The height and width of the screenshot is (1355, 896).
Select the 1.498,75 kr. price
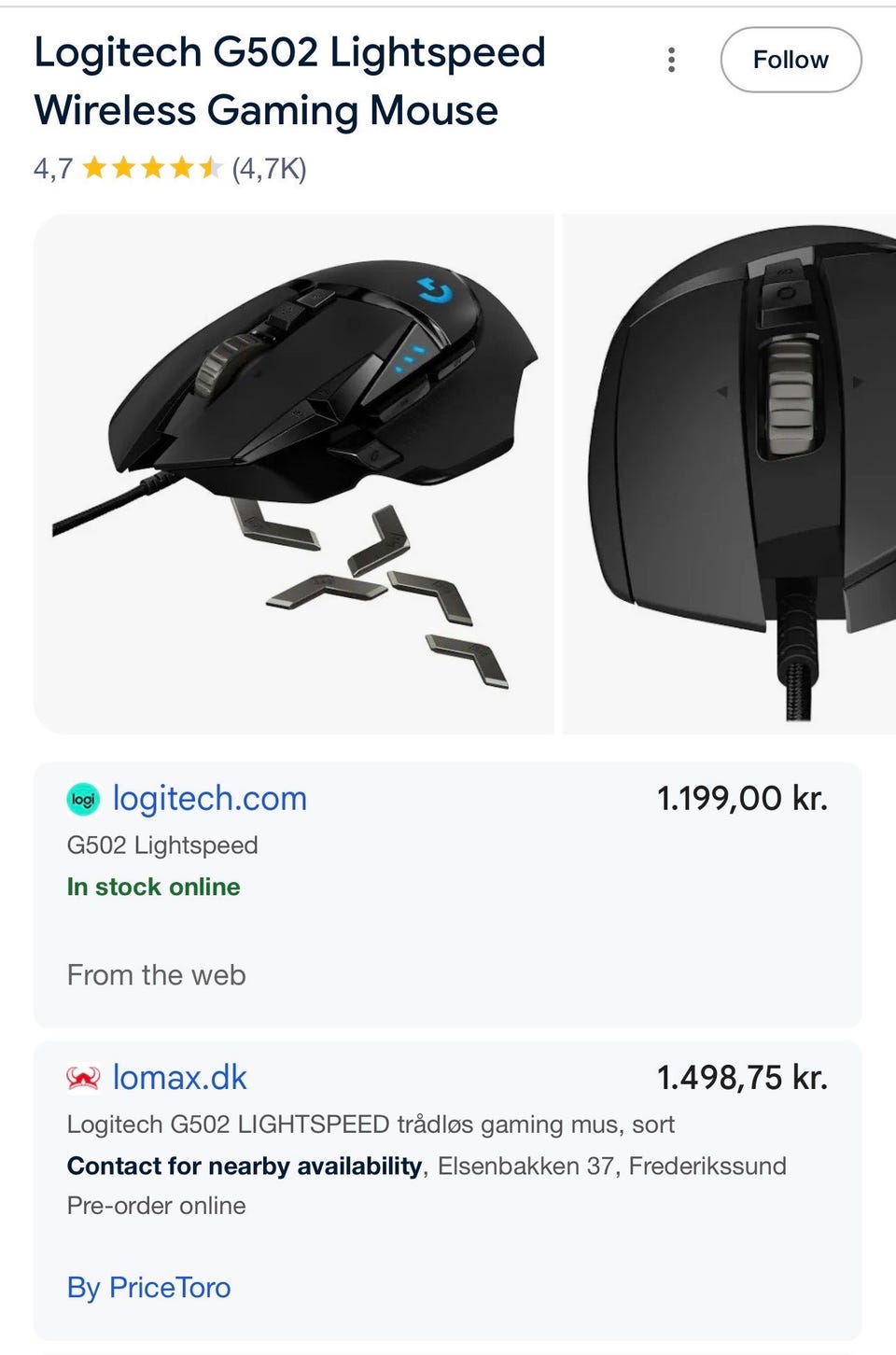(742, 1078)
